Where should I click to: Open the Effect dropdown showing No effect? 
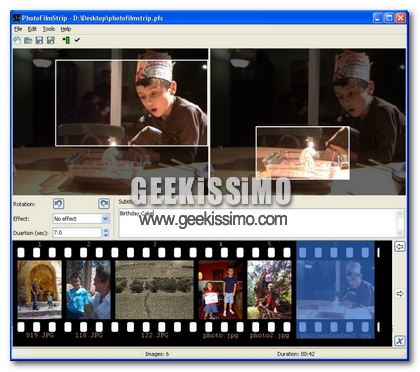(x=81, y=219)
